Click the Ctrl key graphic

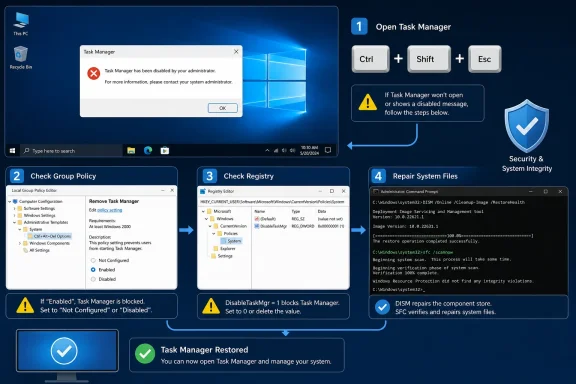point(370,59)
